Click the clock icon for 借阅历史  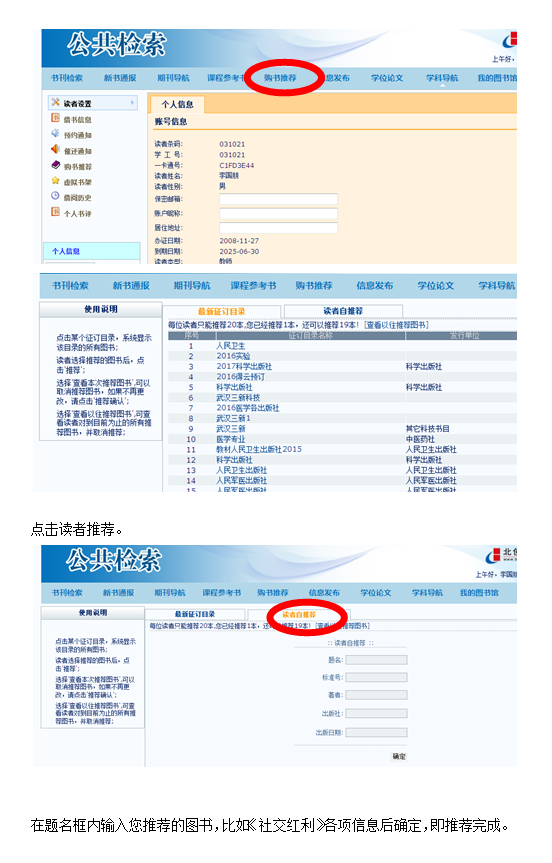pyautogui.click(x=56, y=196)
